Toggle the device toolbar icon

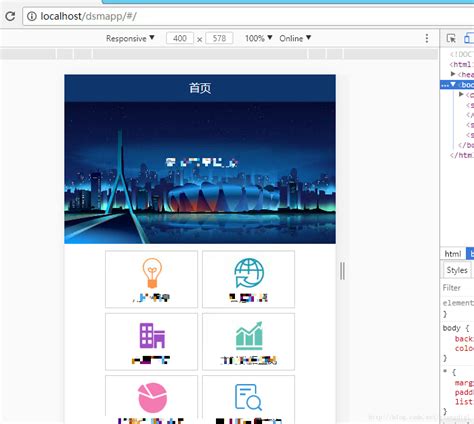(469, 38)
